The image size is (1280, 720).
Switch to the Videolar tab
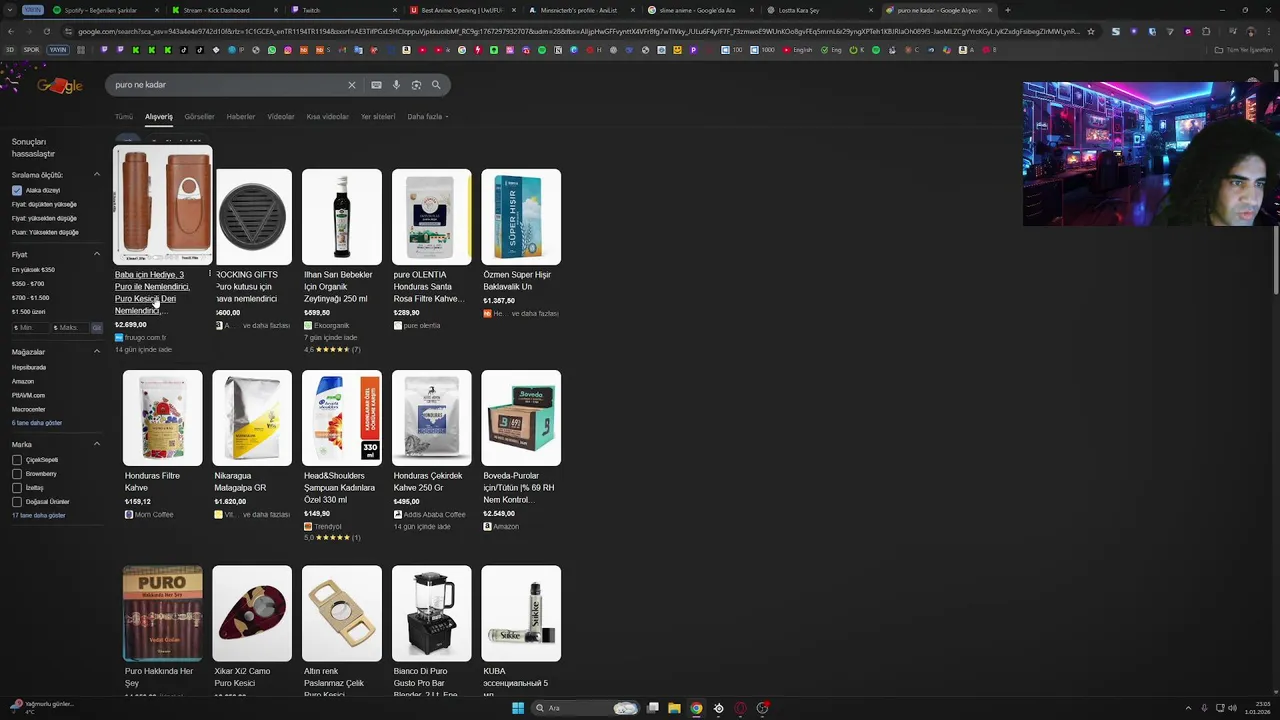(281, 117)
